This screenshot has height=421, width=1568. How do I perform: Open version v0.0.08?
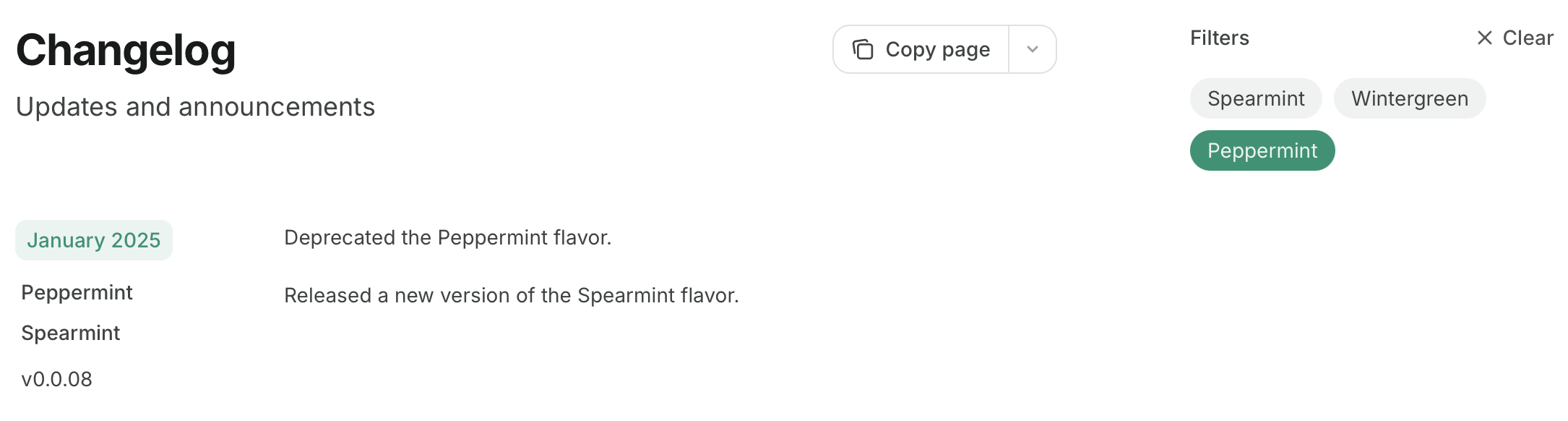pyautogui.click(x=57, y=378)
